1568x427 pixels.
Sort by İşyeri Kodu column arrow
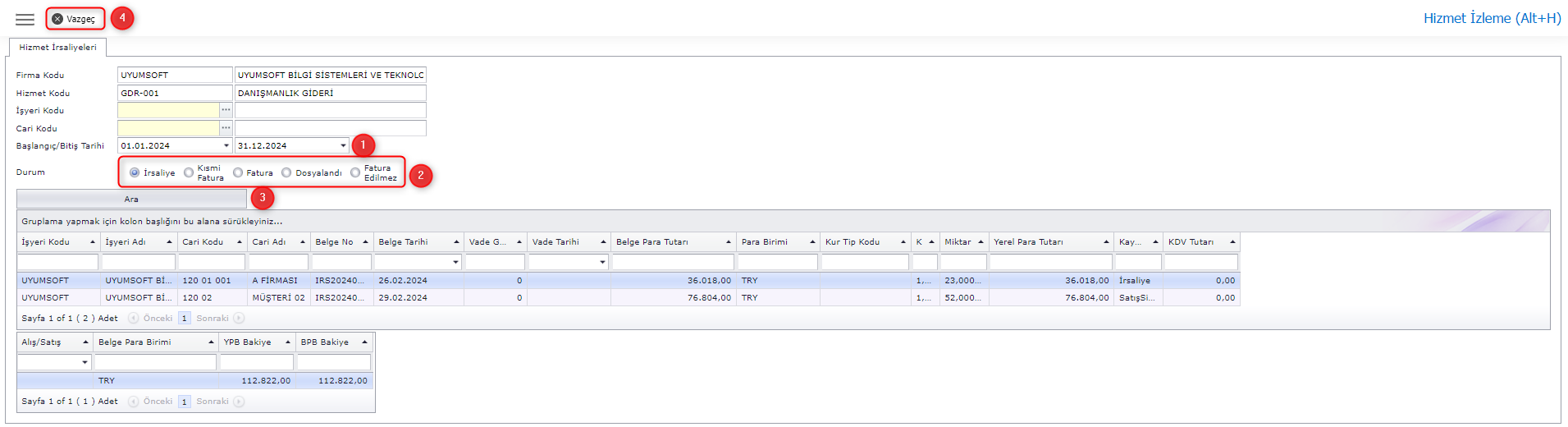(92, 242)
